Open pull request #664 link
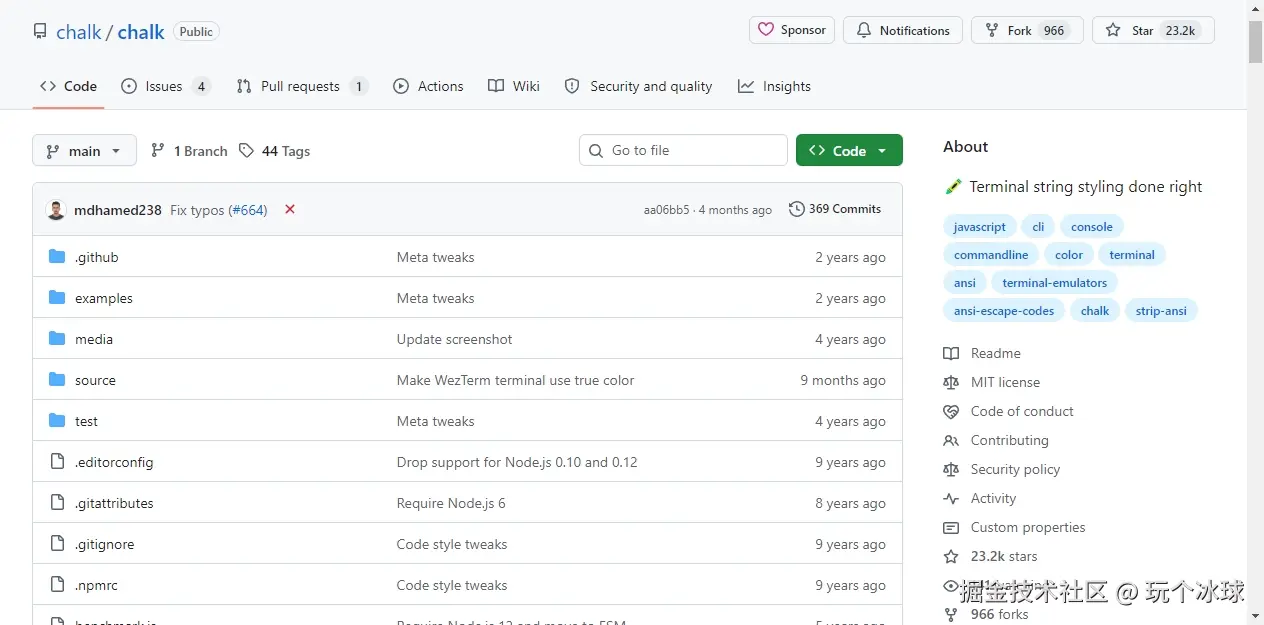The width and height of the screenshot is (1264, 625). [x=248, y=210]
